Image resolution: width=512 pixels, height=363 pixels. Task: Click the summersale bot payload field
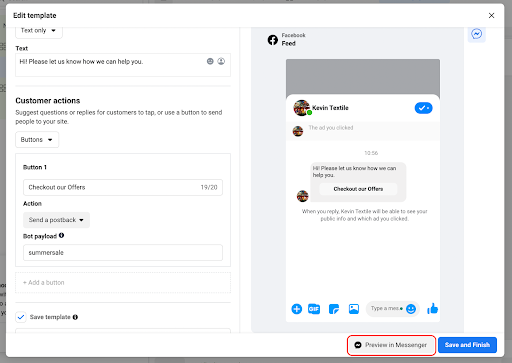coord(123,253)
